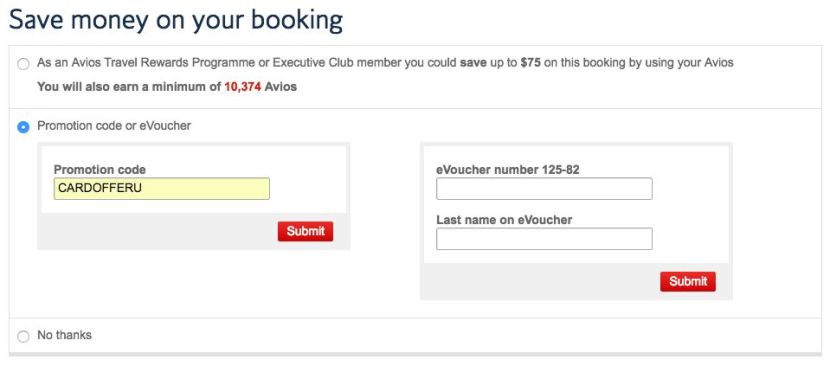Click the Last name on eVoucher field
The image size is (830, 366).
[x=544, y=238]
